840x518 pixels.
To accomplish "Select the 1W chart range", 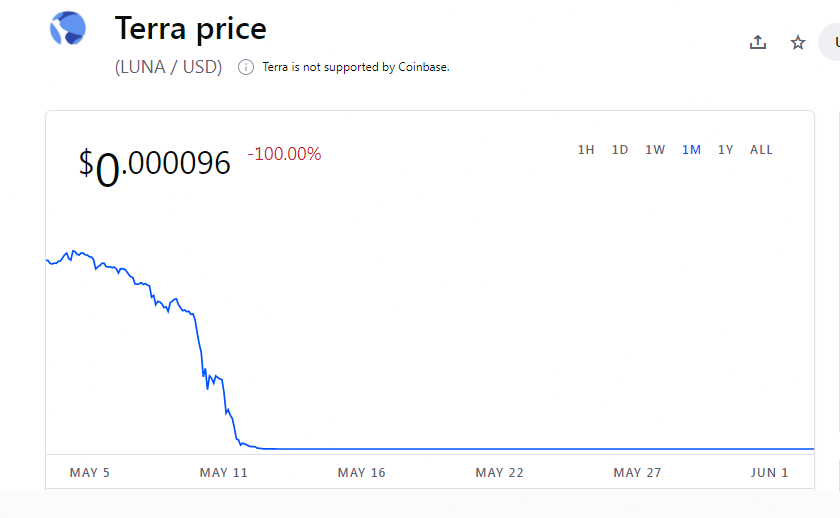I will [x=655, y=150].
